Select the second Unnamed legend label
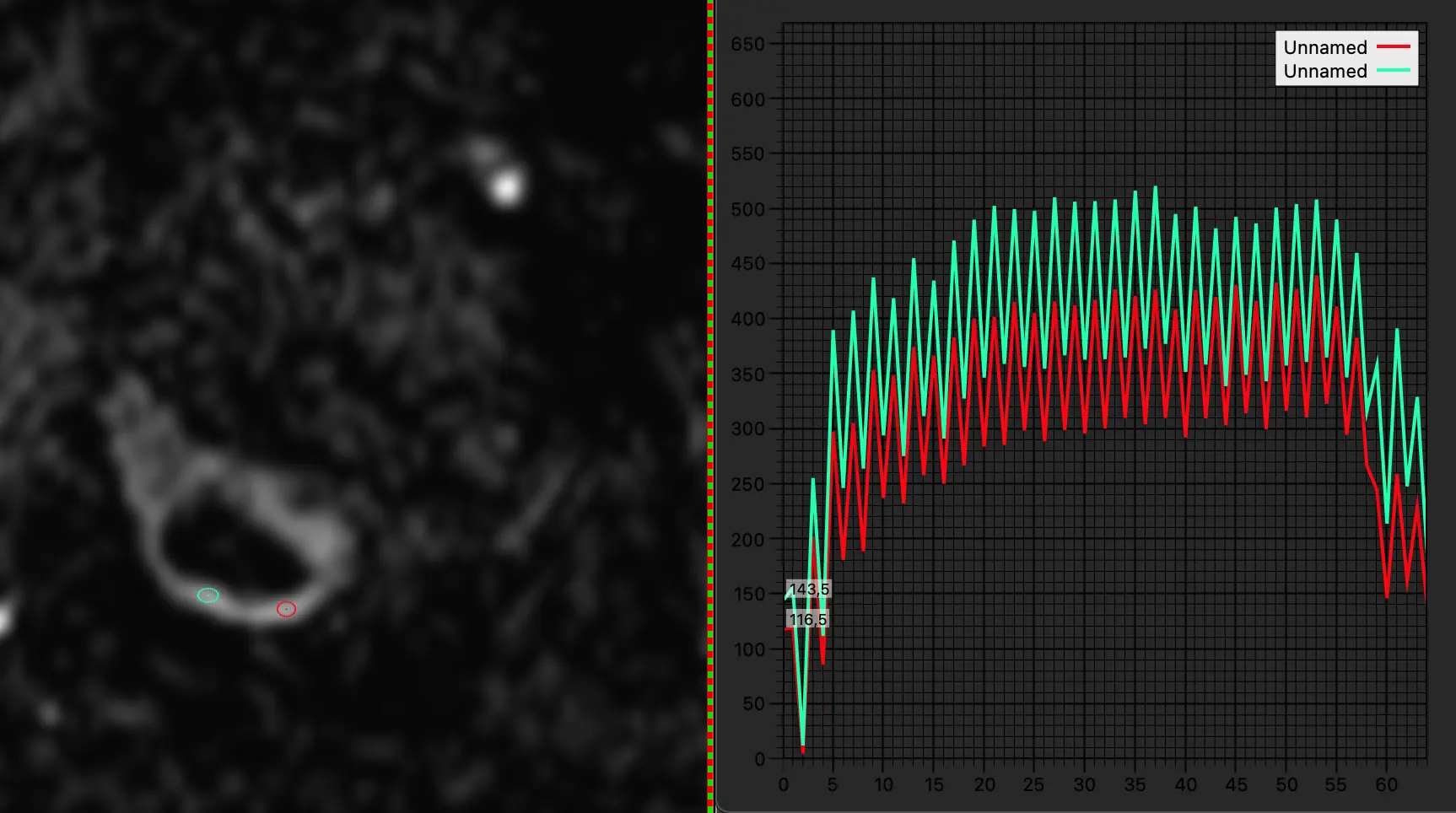Image resolution: width=1456 pixels, height=813 pixels. point(1325,71)
